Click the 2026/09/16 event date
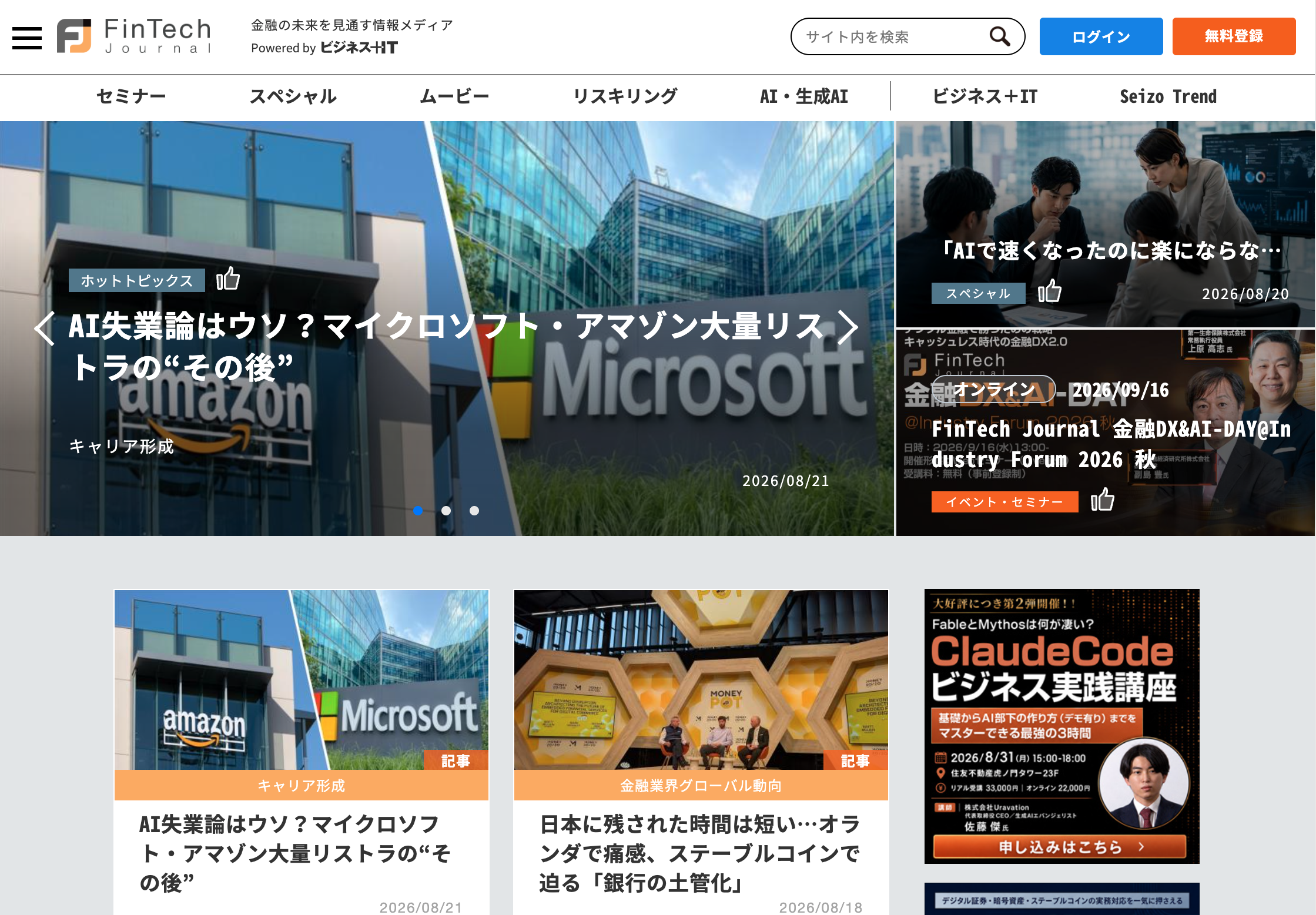1316x915 pixels. (1120, 390)
